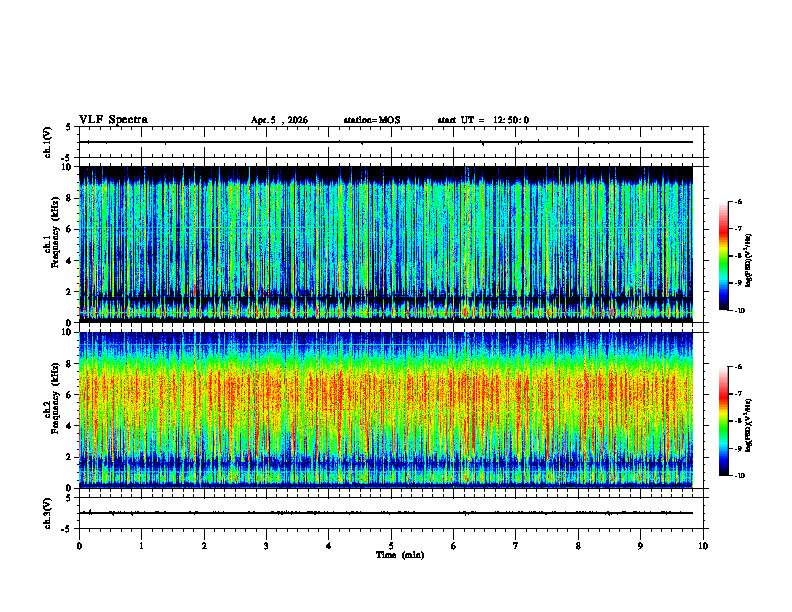Click the "4" kHz tick of ch.2 spectrogram
This screenshot has height=612, width=792.
coord(70,426)
